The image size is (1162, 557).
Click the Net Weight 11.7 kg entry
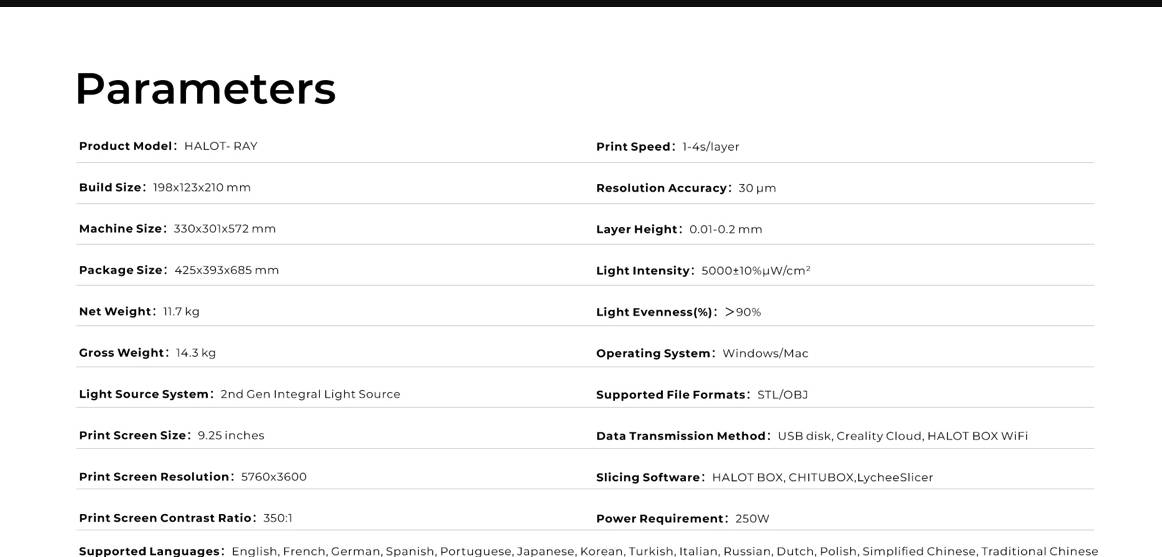coord(139,312)
